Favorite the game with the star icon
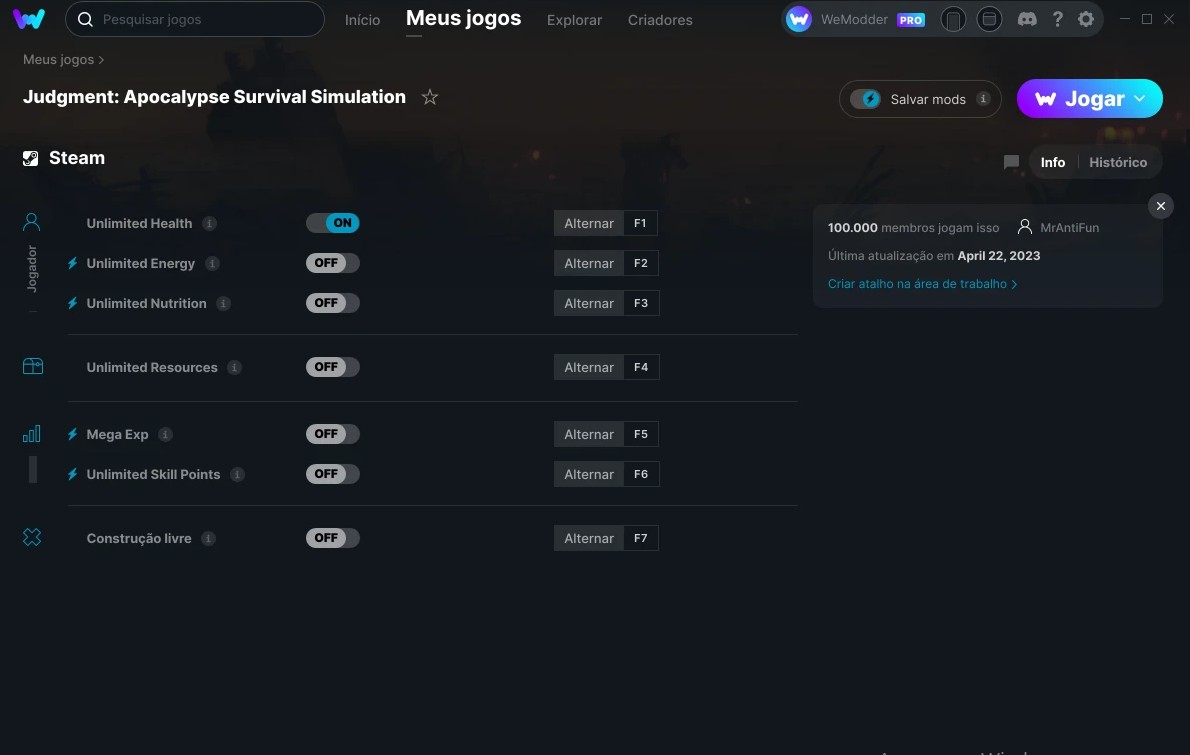 [x=430, y=97]
